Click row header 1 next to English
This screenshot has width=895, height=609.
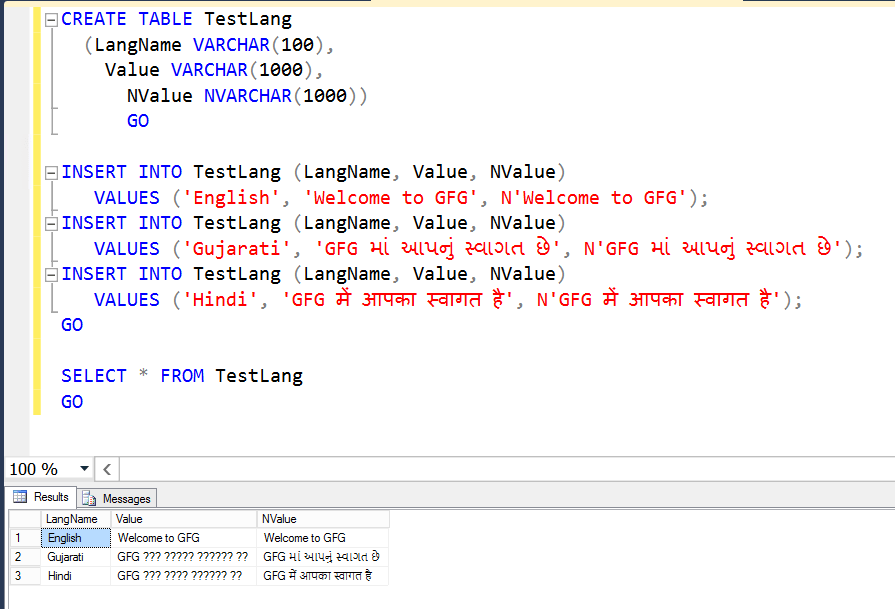[24, 537]
